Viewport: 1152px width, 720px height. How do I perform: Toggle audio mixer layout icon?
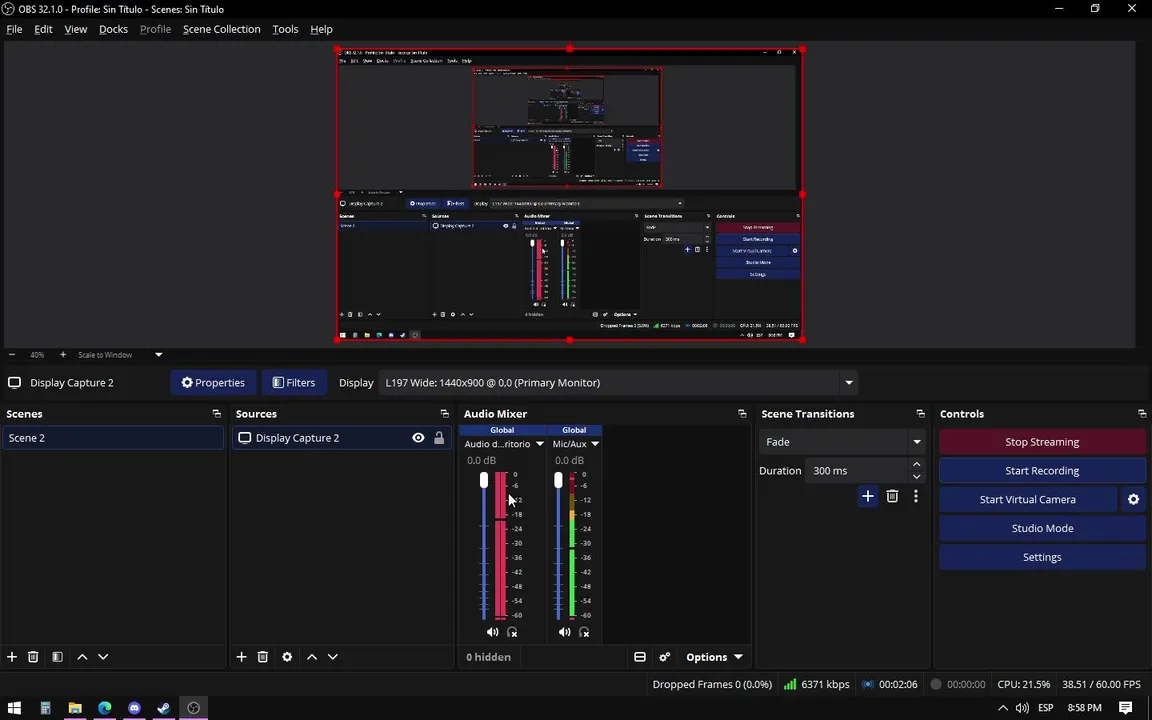pos(640,657)
